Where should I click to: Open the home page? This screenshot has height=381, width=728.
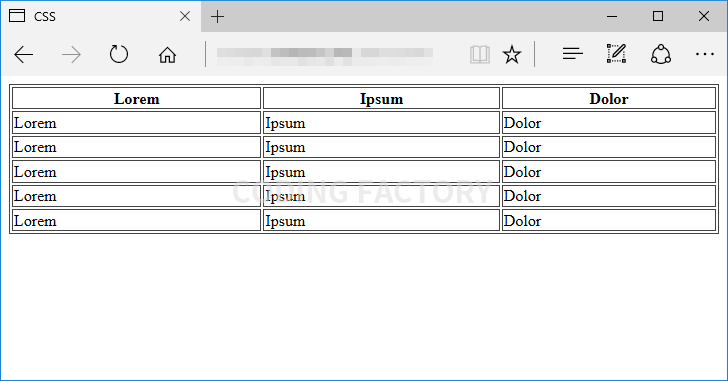click(167, 55)
